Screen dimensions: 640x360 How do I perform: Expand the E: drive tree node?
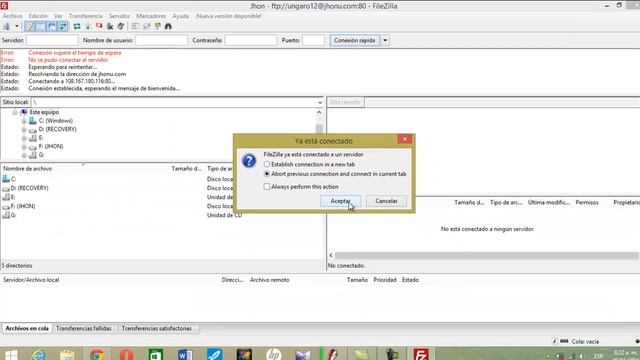[x=24, y=138]
